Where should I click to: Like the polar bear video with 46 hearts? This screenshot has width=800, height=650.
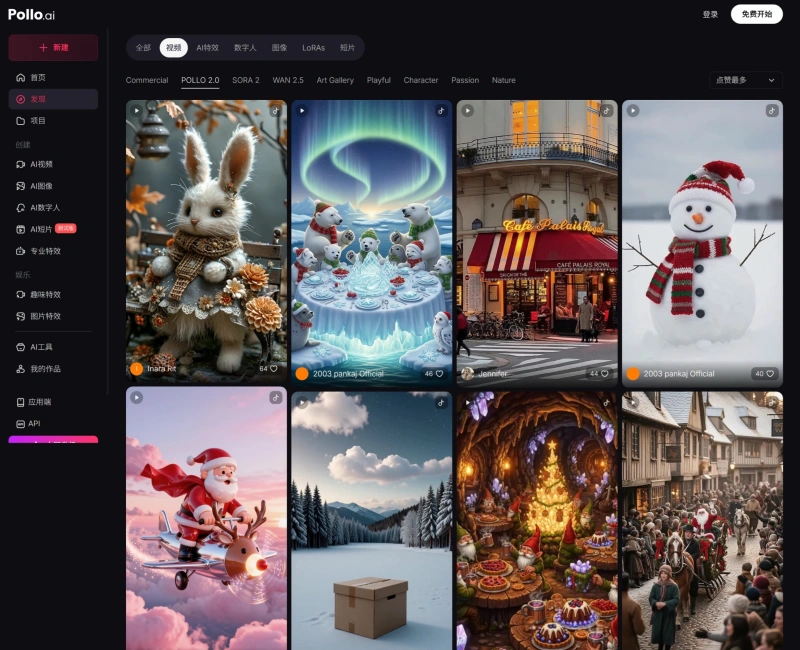[x=441, y=374]
